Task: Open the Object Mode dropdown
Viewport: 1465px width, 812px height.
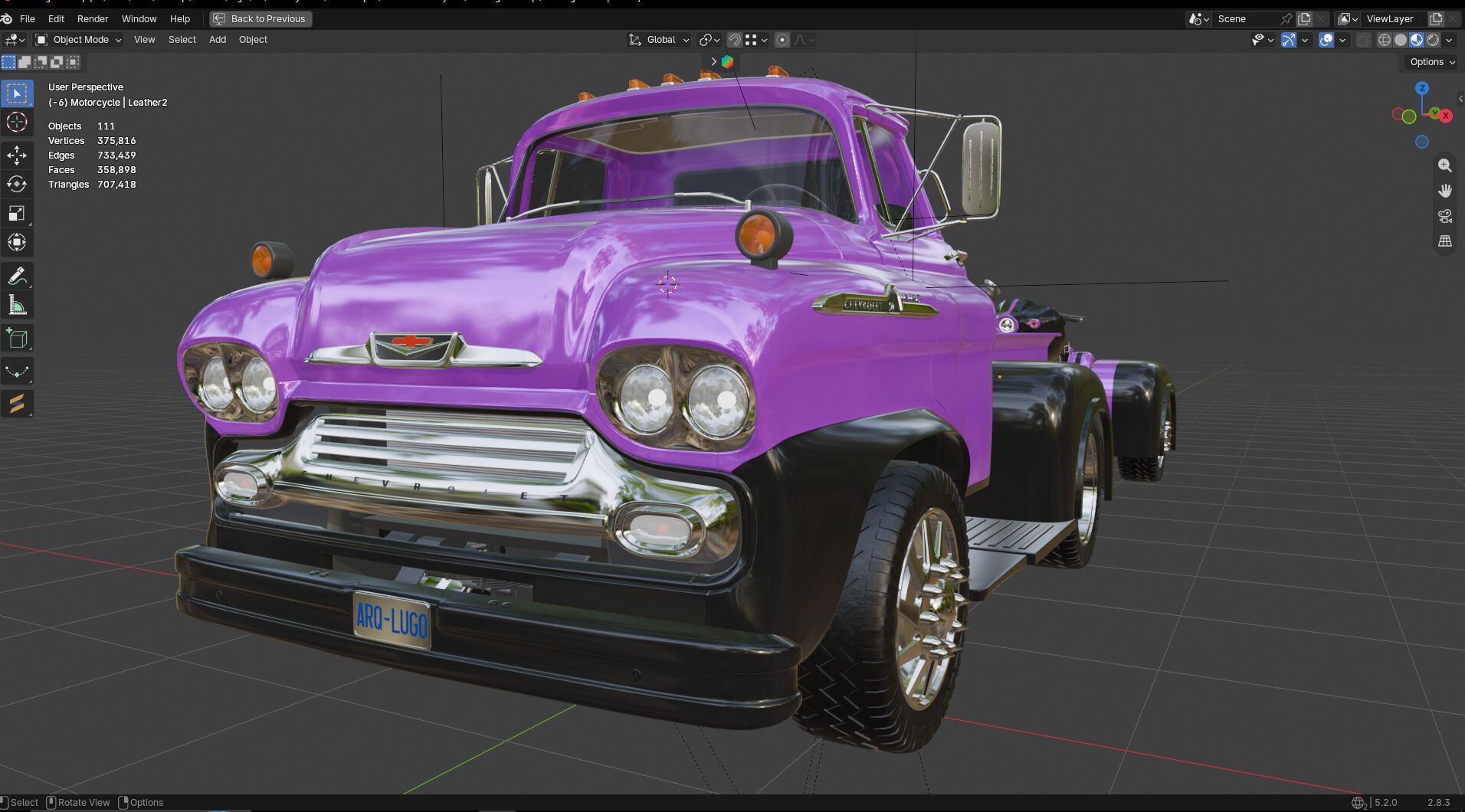Action: coord(79,40)
